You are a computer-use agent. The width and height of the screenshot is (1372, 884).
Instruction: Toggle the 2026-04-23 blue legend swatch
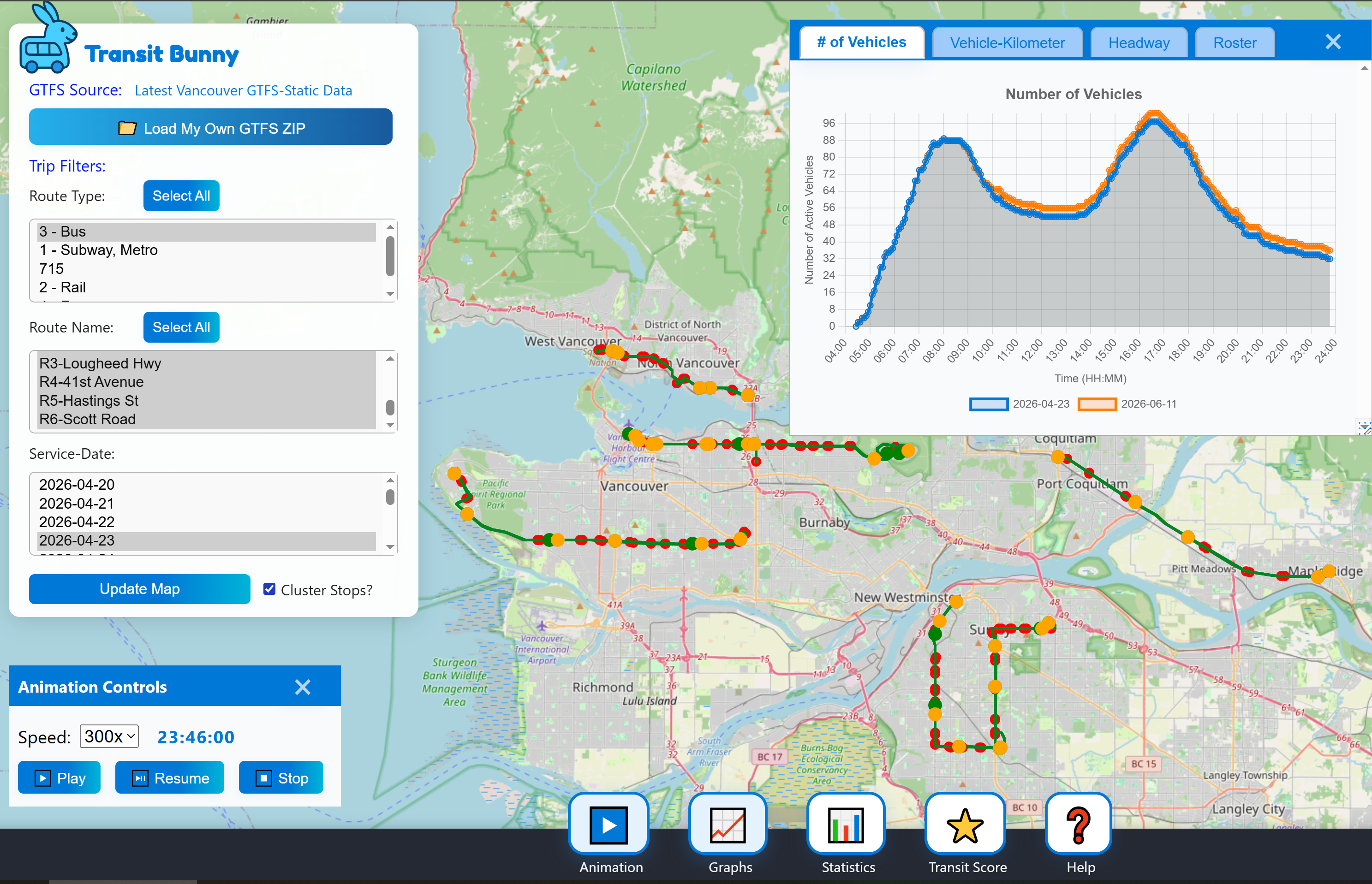point(988,404)
